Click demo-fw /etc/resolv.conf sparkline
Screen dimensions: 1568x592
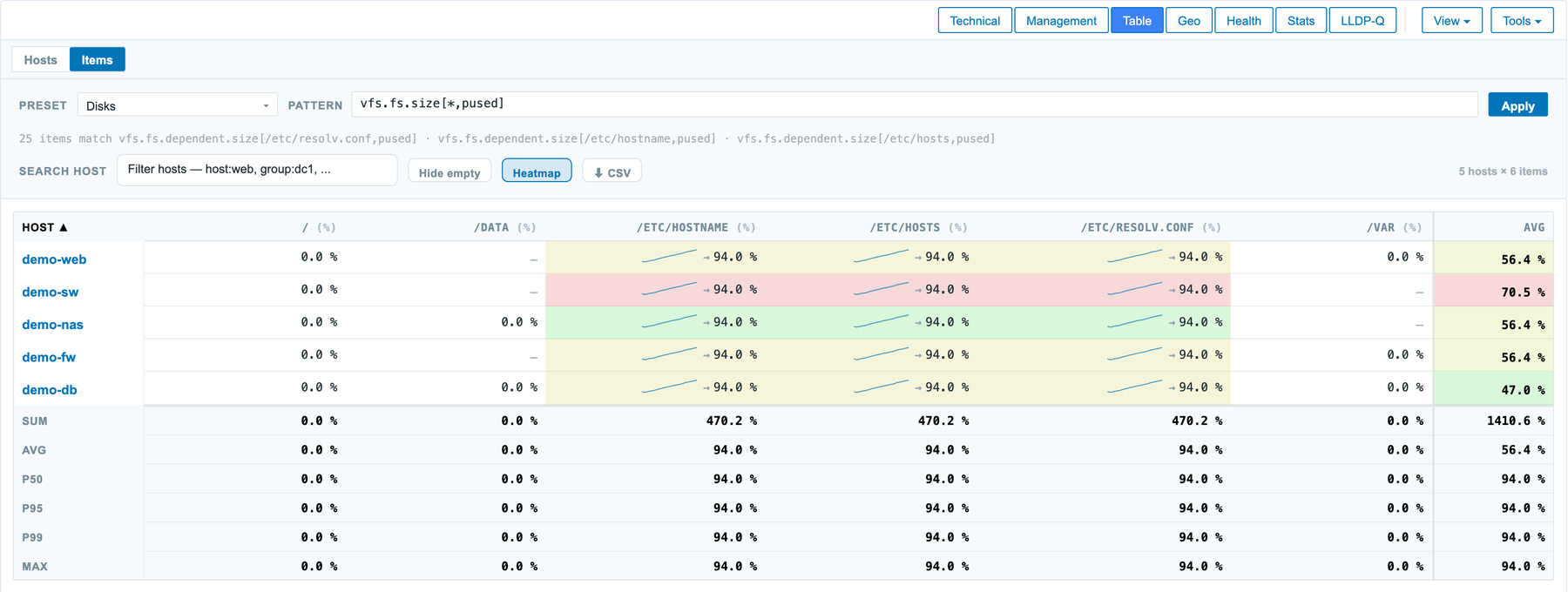[1134, 353]
